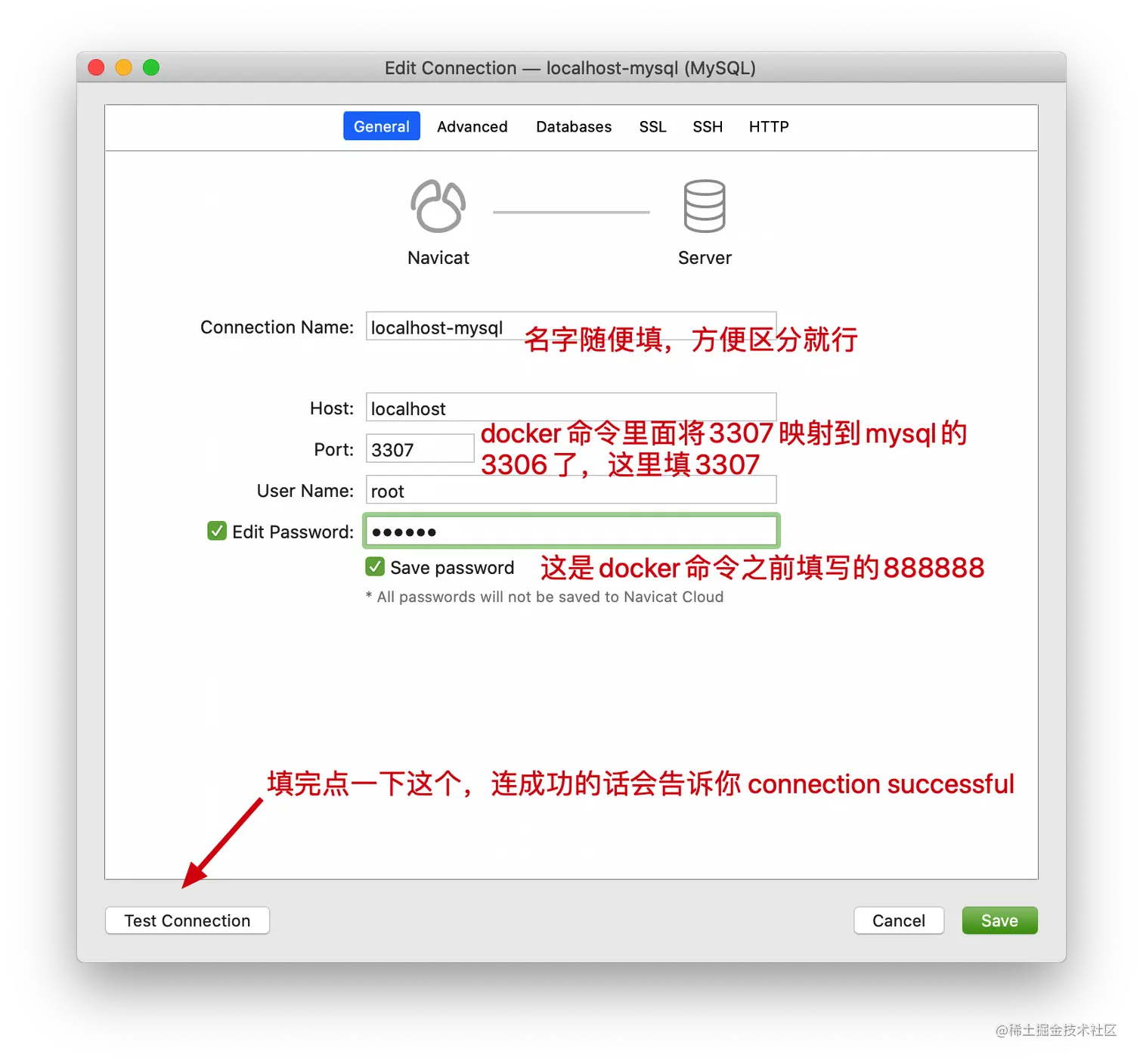
Task: Open the Databases tab
Action: click(574, 126)
